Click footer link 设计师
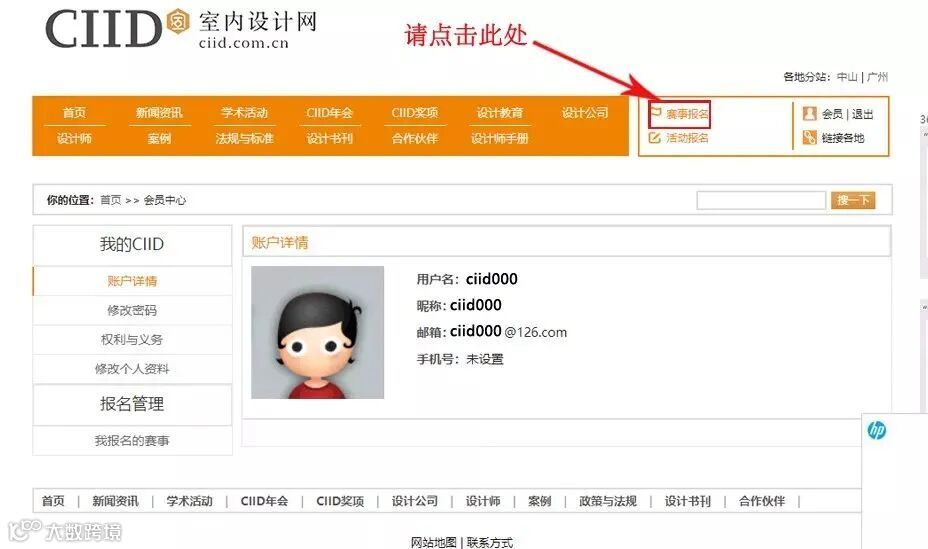 [x=483, y=501]
